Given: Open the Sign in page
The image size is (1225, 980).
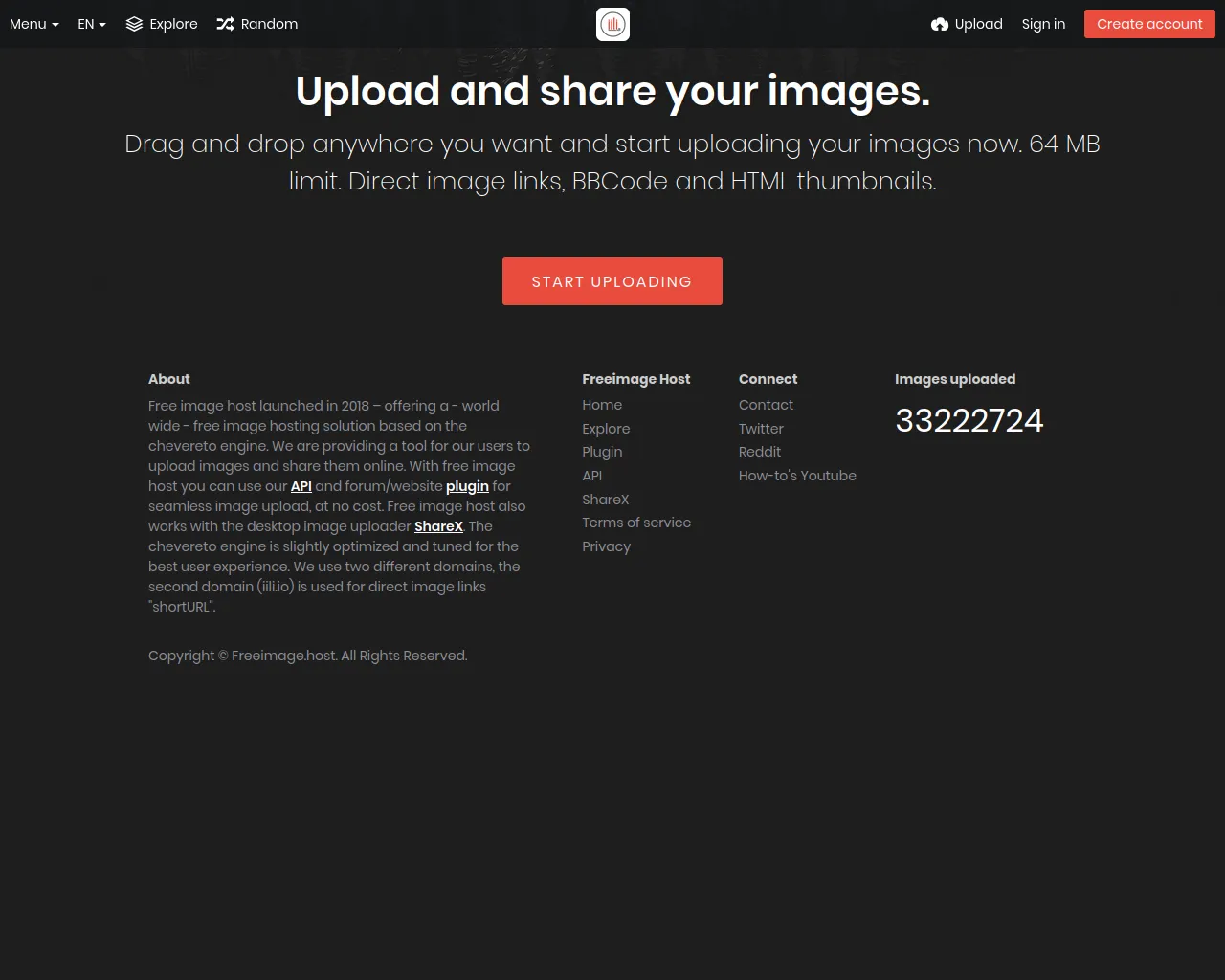Looking at the screenshot, I should [x=1043, y=24].
